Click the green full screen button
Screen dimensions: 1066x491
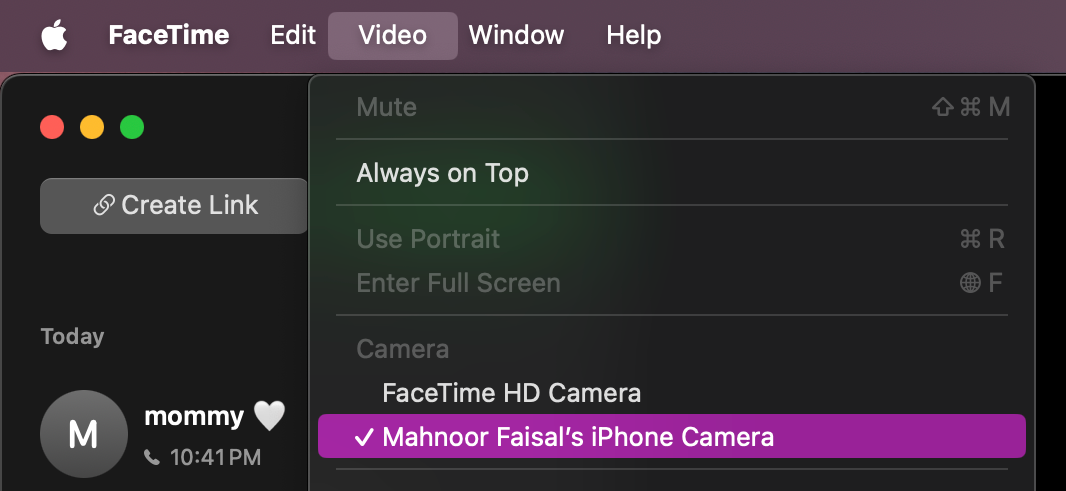[x=132, y=127]
